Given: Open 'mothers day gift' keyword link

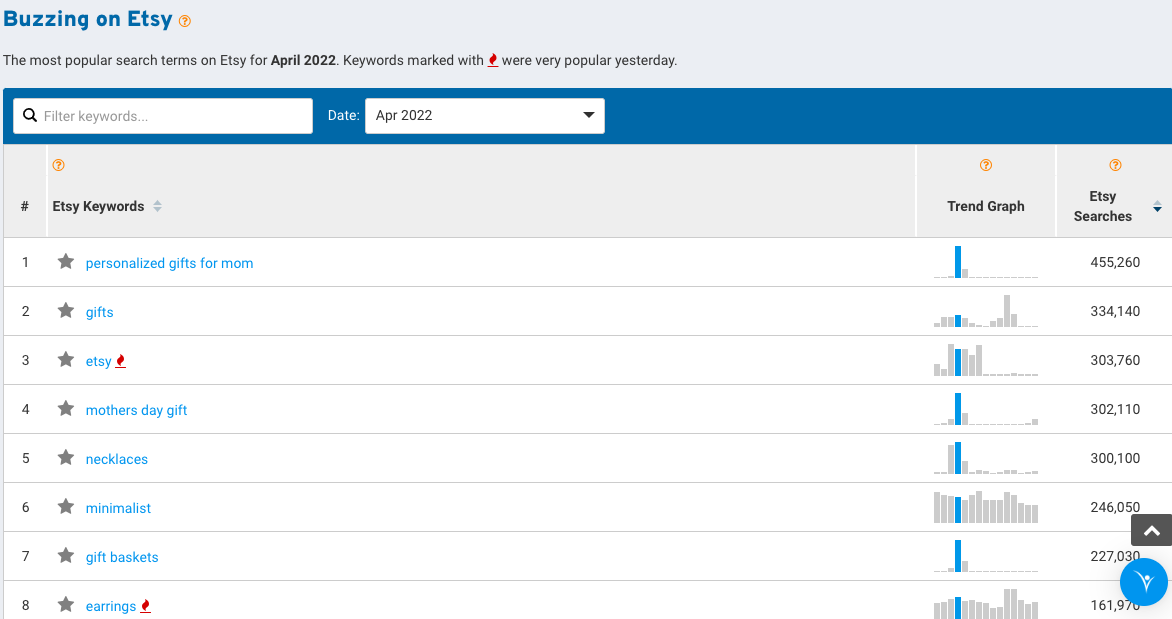Looking at the screenshot, I should click(136, 410).
